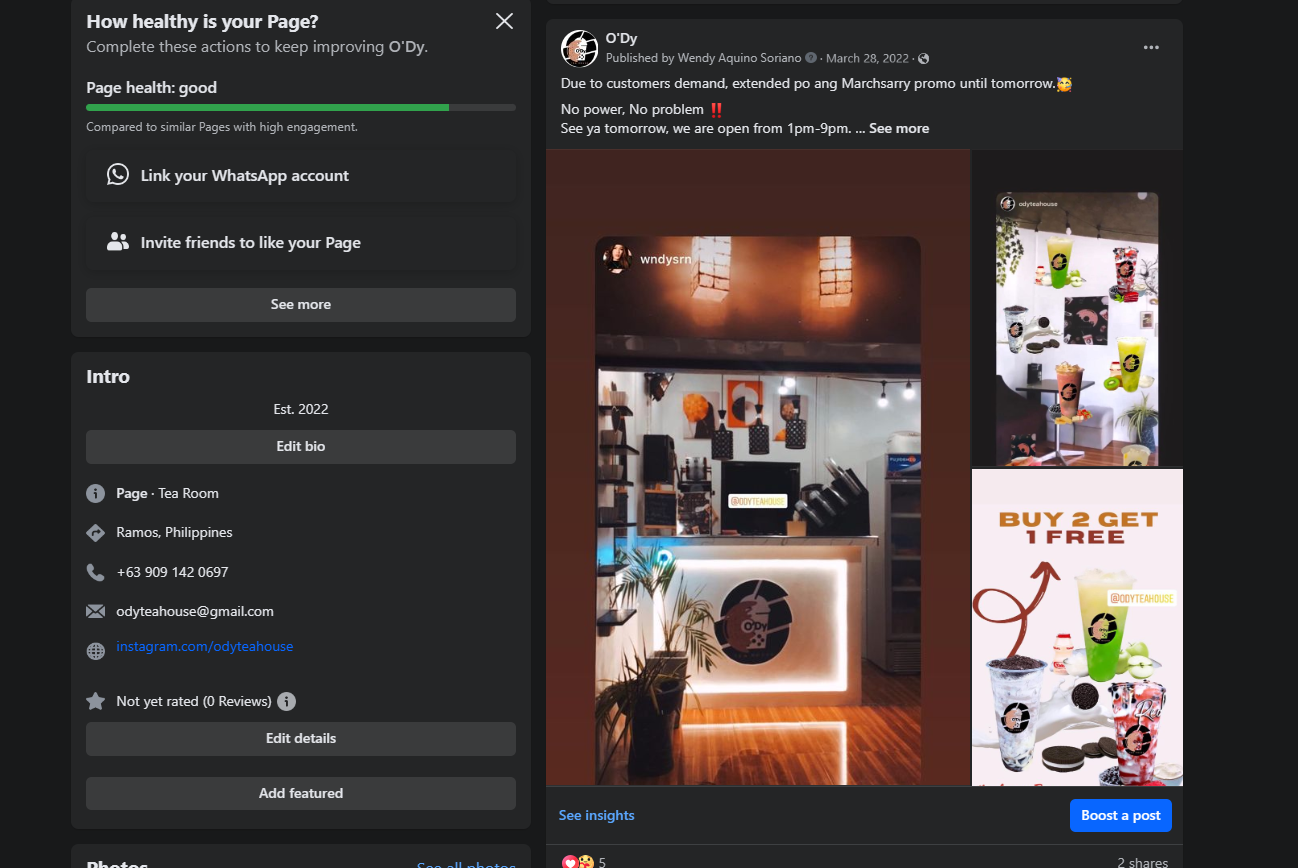Click the invite friends people icon
The width and height of the screenshot is (1298, 868).
[x=118, y=241]
